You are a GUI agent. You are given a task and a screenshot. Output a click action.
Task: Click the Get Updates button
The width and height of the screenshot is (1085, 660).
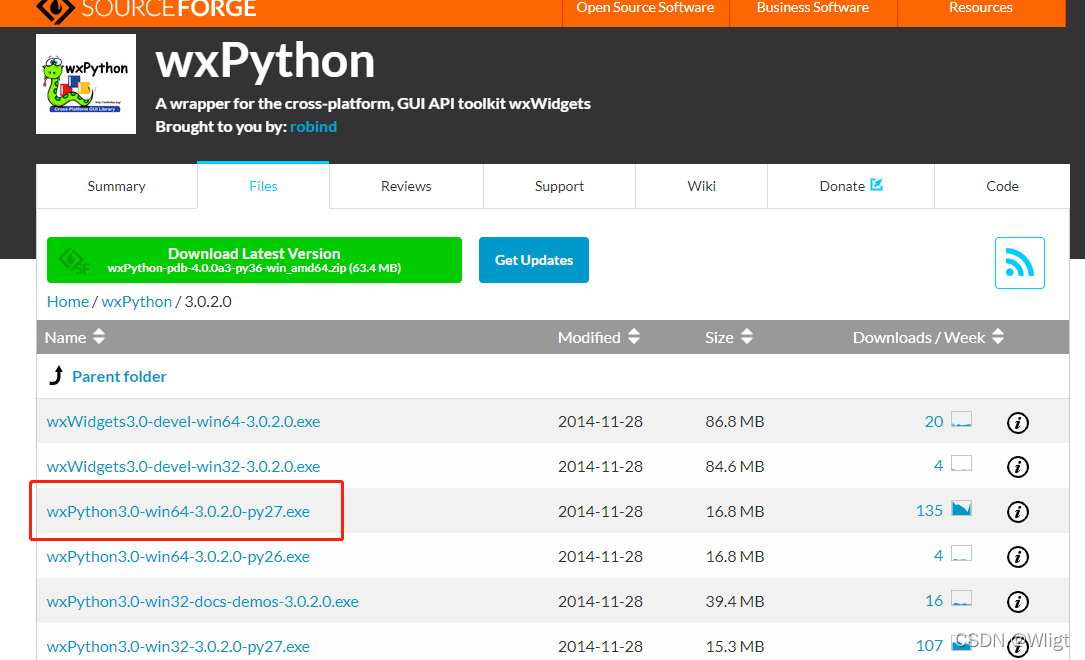coord(534,260)
